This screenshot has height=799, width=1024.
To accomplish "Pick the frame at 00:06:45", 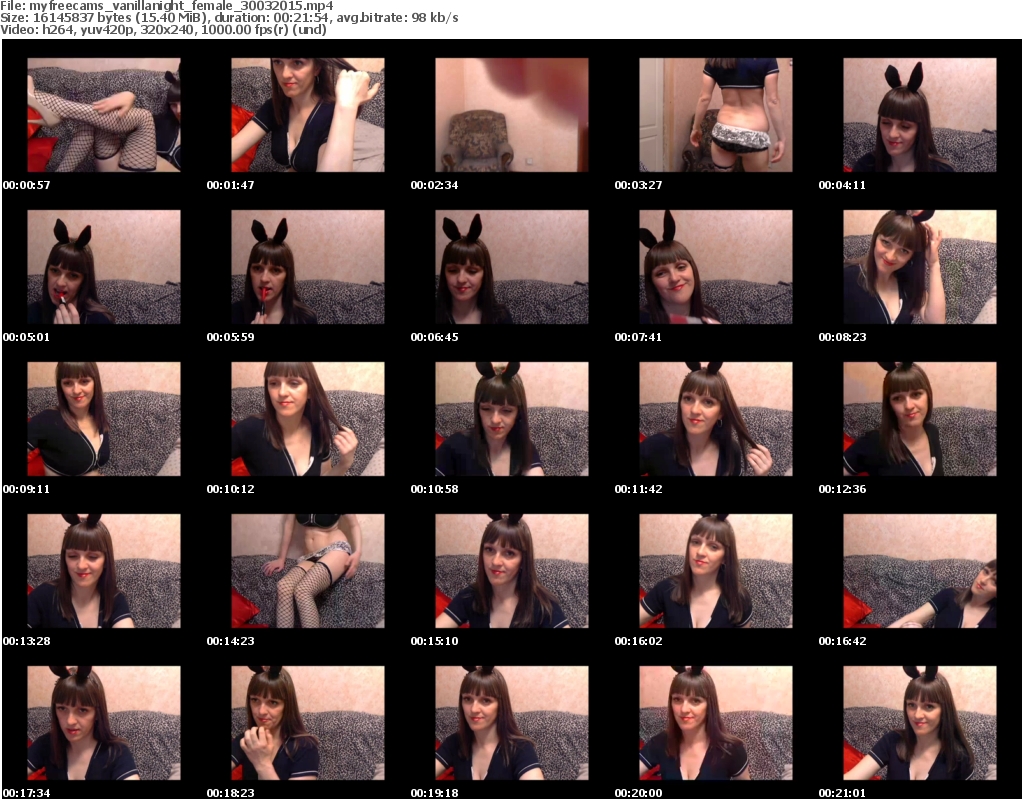I will (512, 267).
